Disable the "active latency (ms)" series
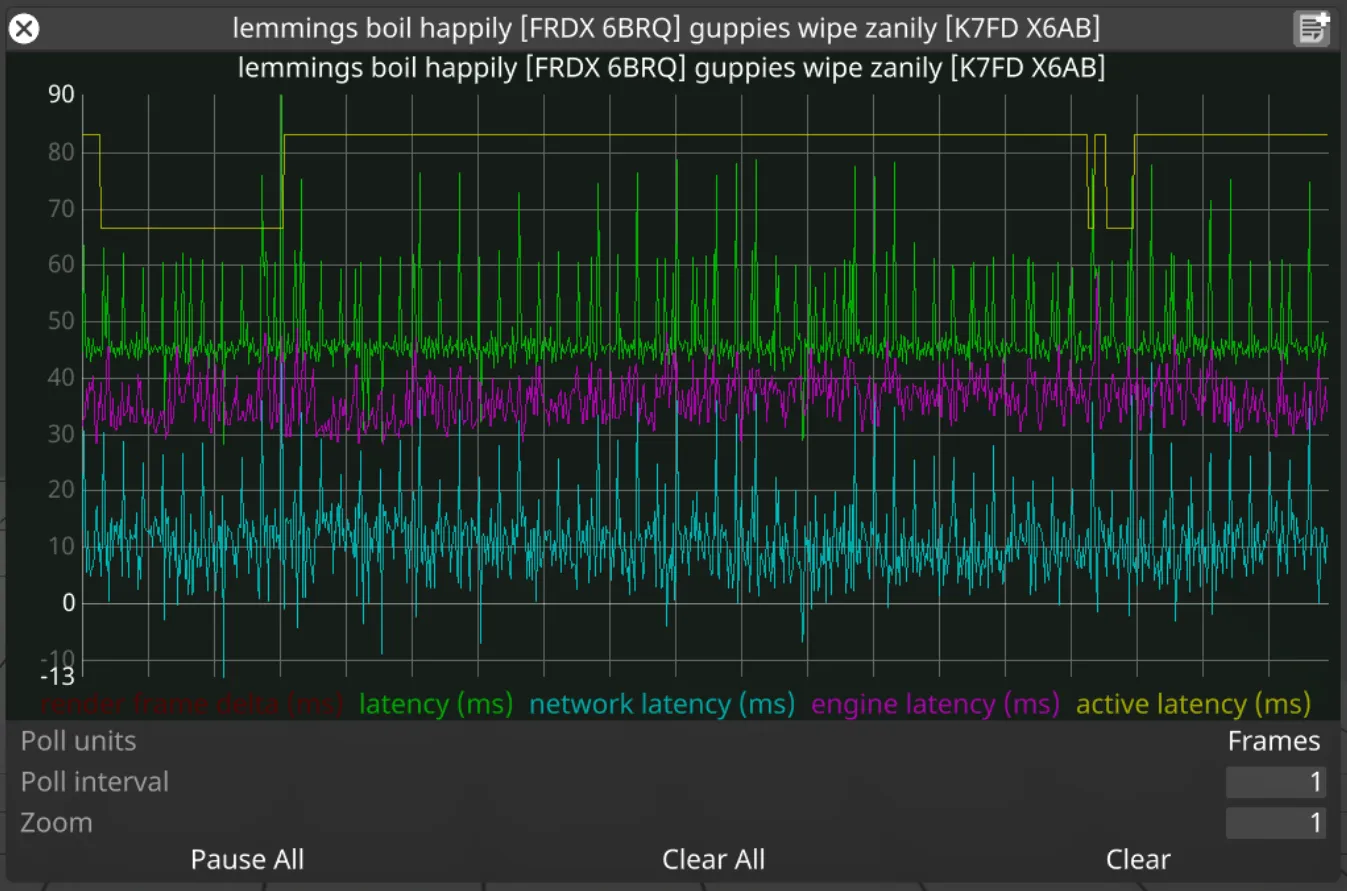This screenshot has height=891, width=1347. click(x=1192, y=704)
